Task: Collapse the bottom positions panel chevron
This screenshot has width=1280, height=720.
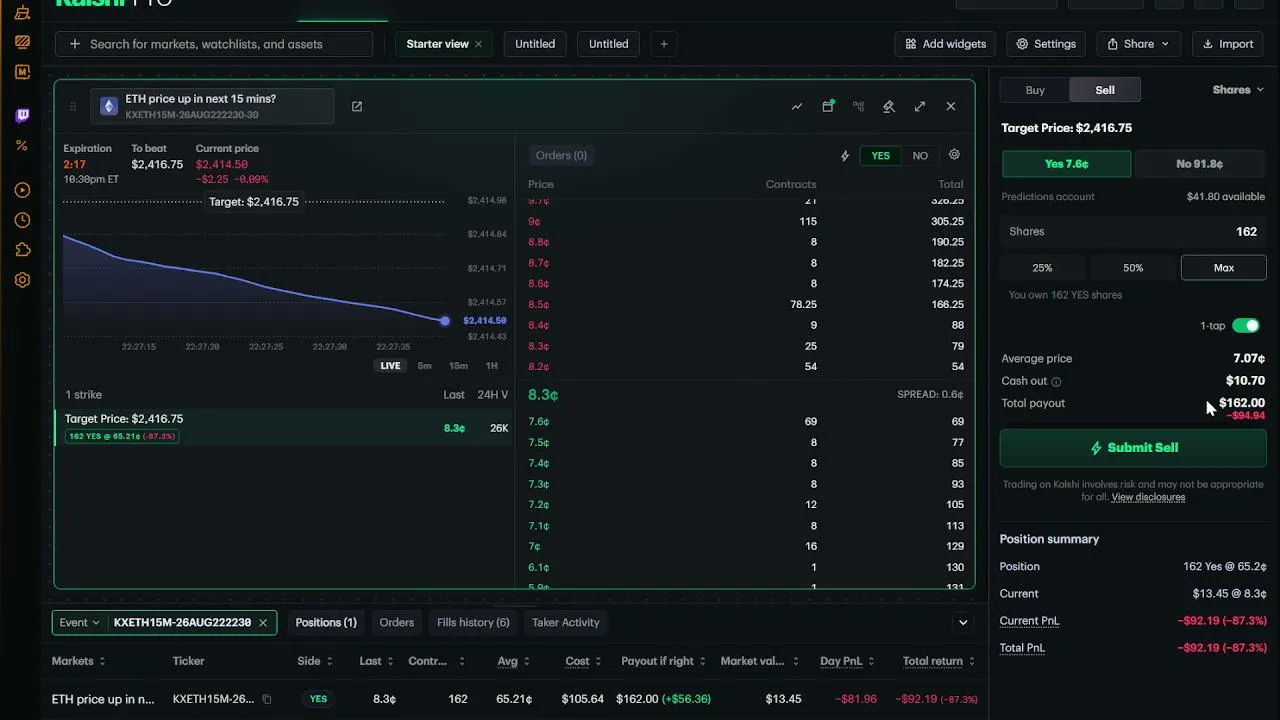Action: pos(963,622)
